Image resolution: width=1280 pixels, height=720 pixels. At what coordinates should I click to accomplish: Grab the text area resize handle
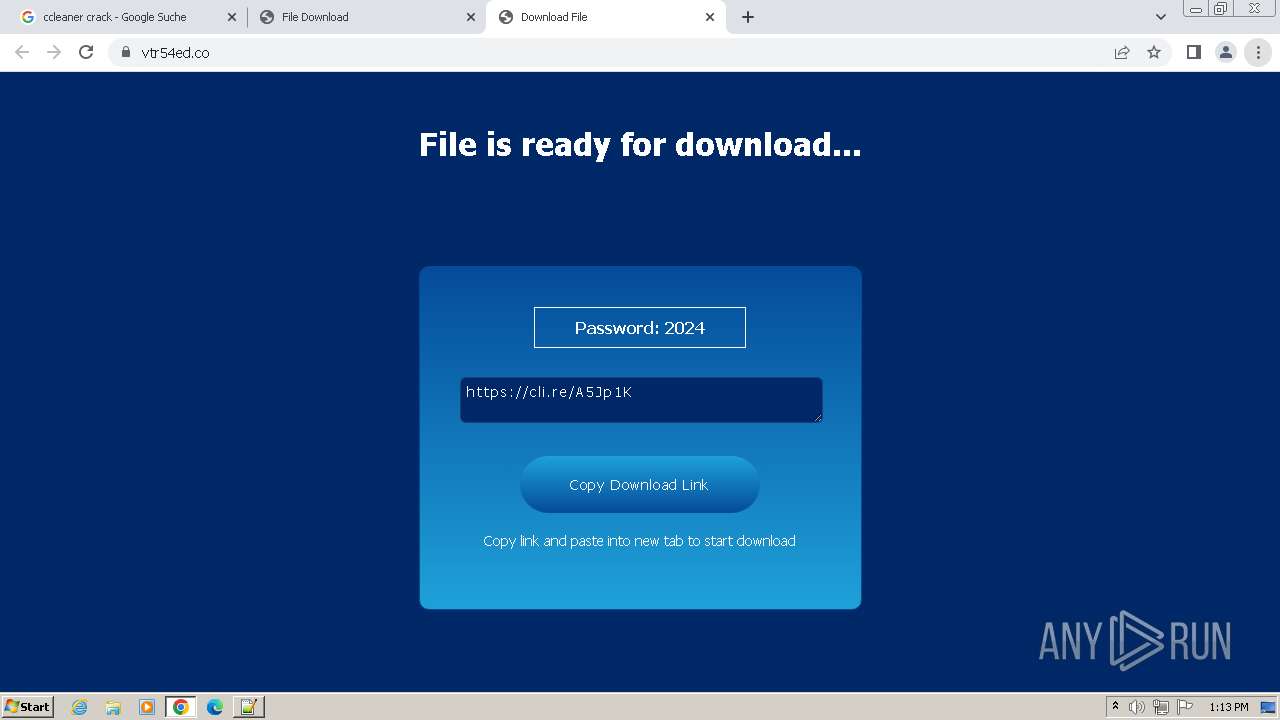[817, 417]
